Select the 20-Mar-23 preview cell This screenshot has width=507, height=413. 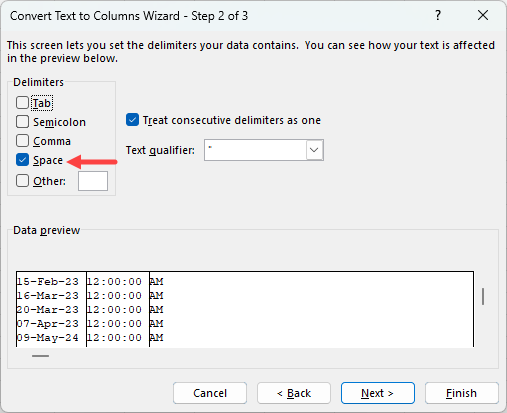pos(48,310)
